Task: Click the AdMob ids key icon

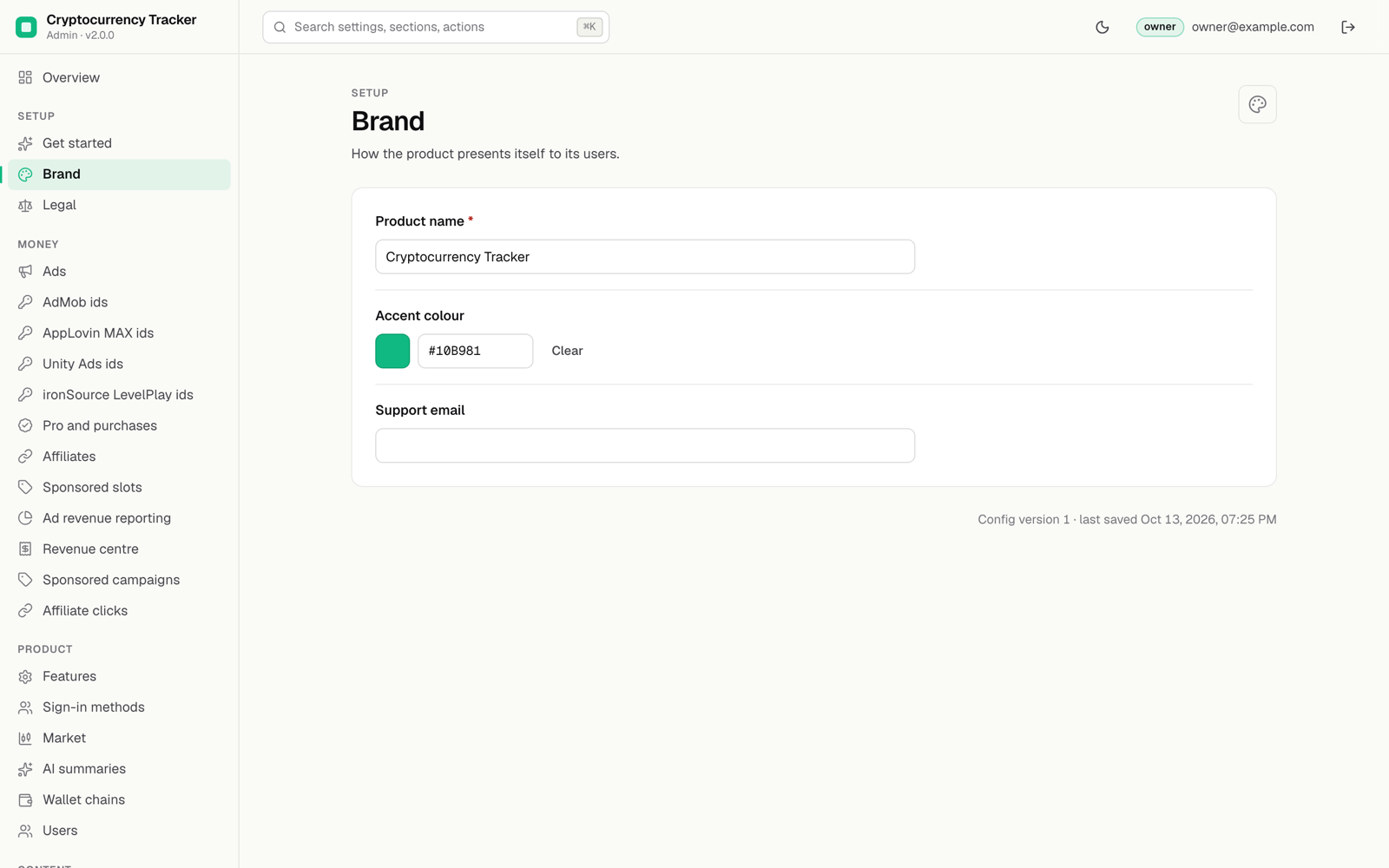Action: [x=25, y=302]
